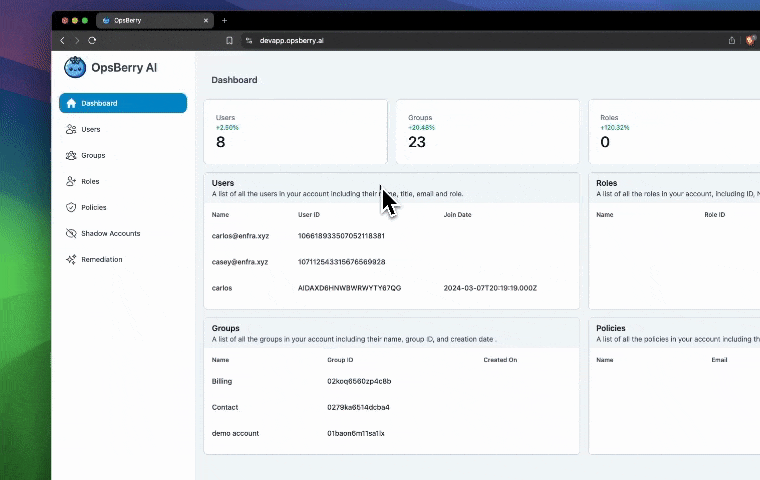Click the Shadow Accounts crossed-eye icon
The width and height of the screenshot is (760, 480).
pyautogui.click(x=71, y=233)
